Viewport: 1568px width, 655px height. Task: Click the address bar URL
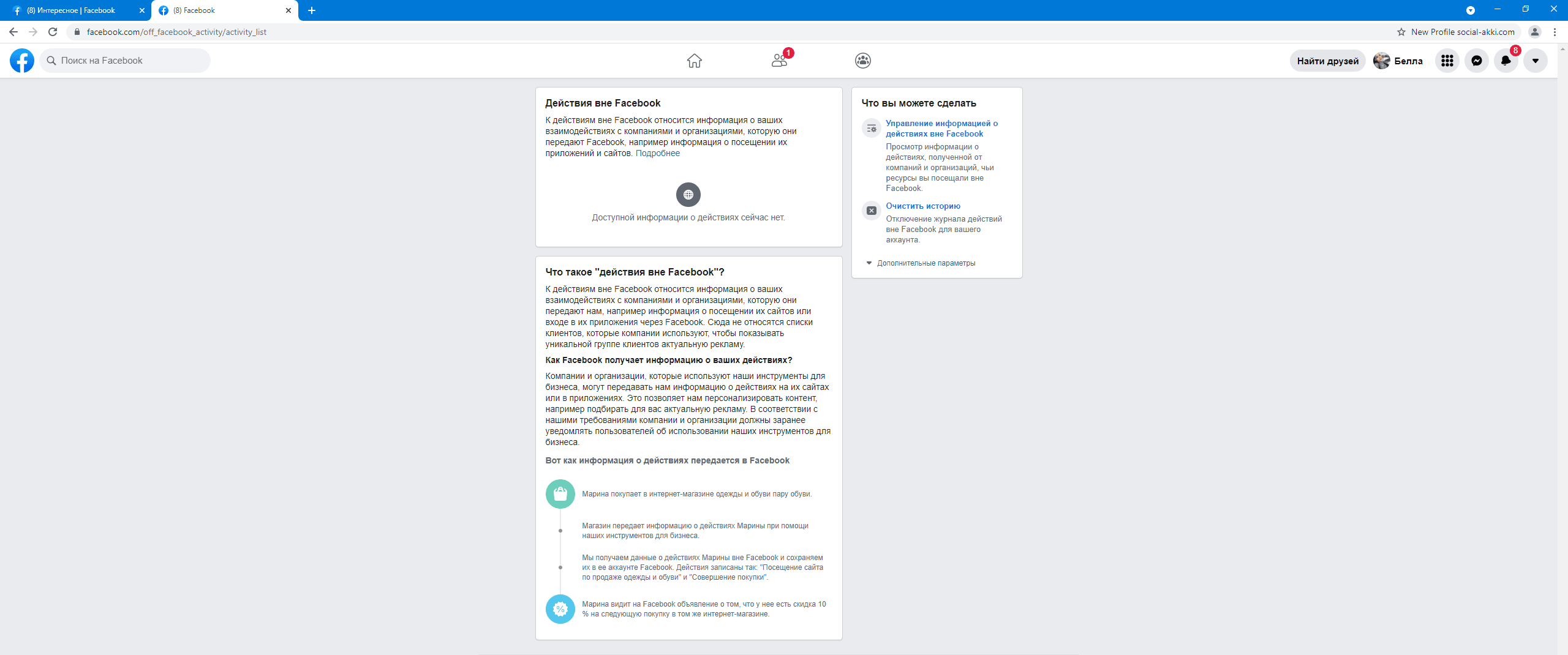pyautogui.click(x=176, y=32)
